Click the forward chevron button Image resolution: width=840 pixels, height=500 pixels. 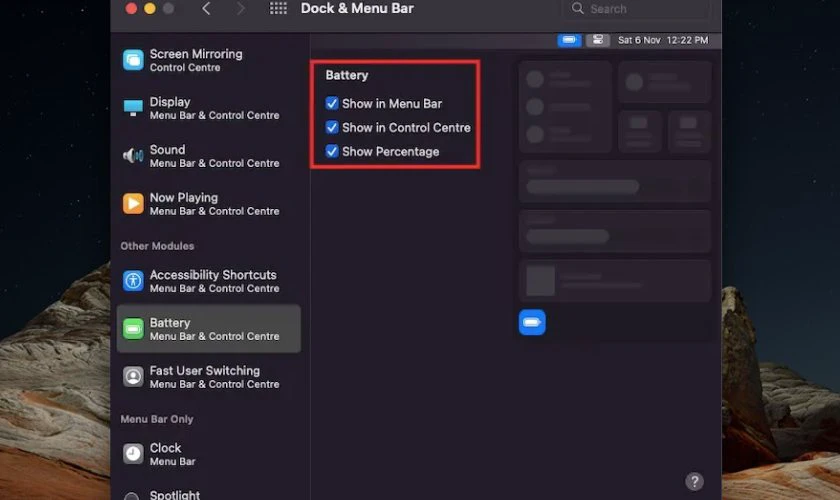[x=240, y=9]
